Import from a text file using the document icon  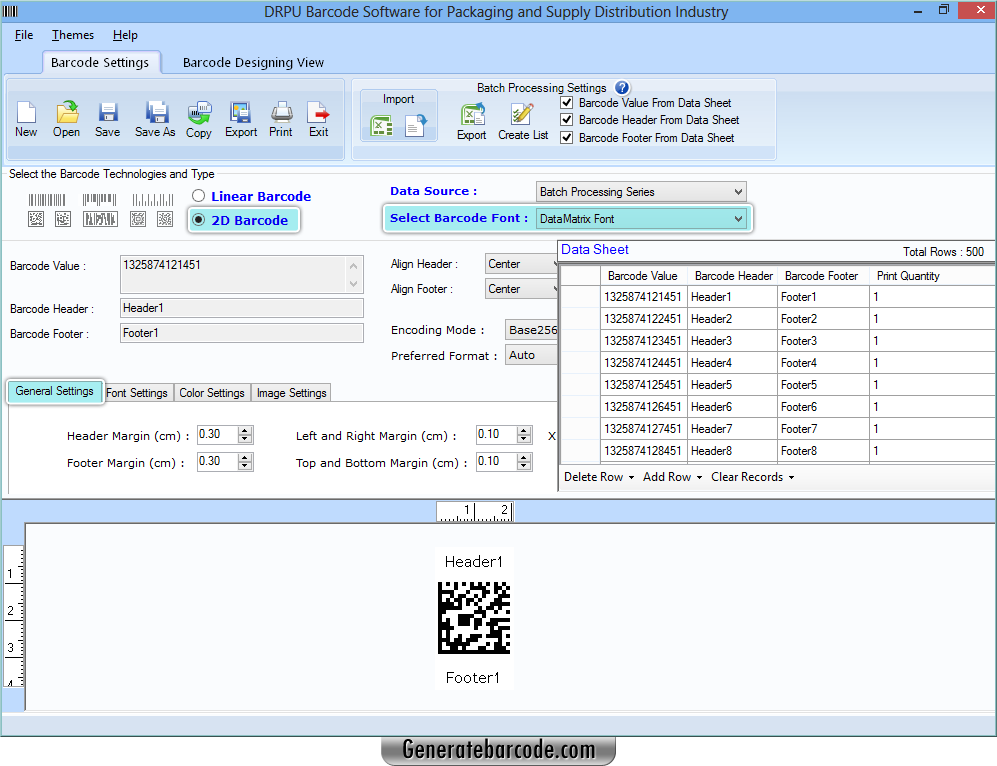(416, 125)
